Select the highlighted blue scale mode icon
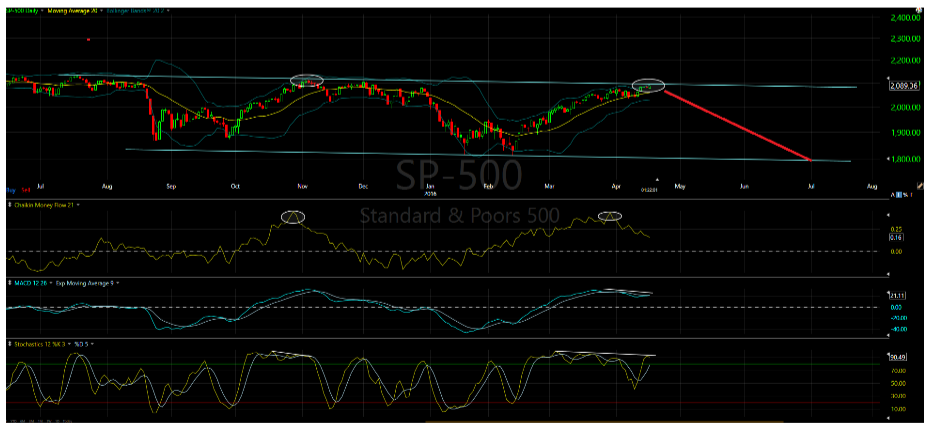This screenshot has width=931, height=433. (x=899, y=195)
